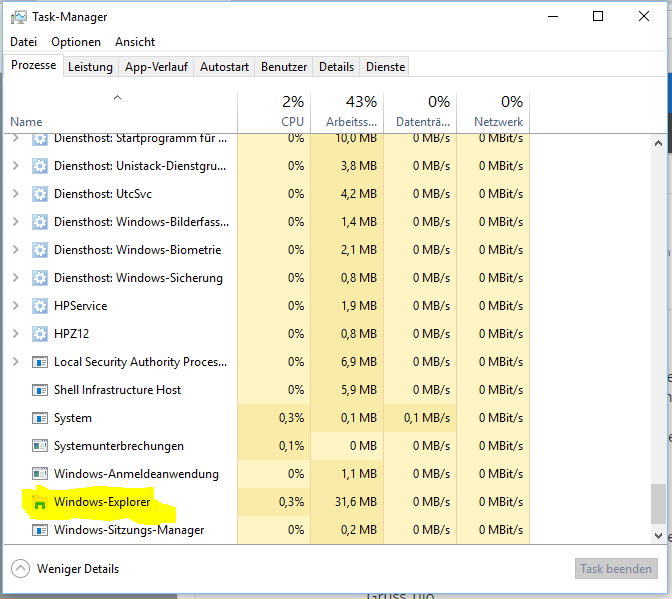
Task: Switch to the Dienste tab
Action: [385, 67]
